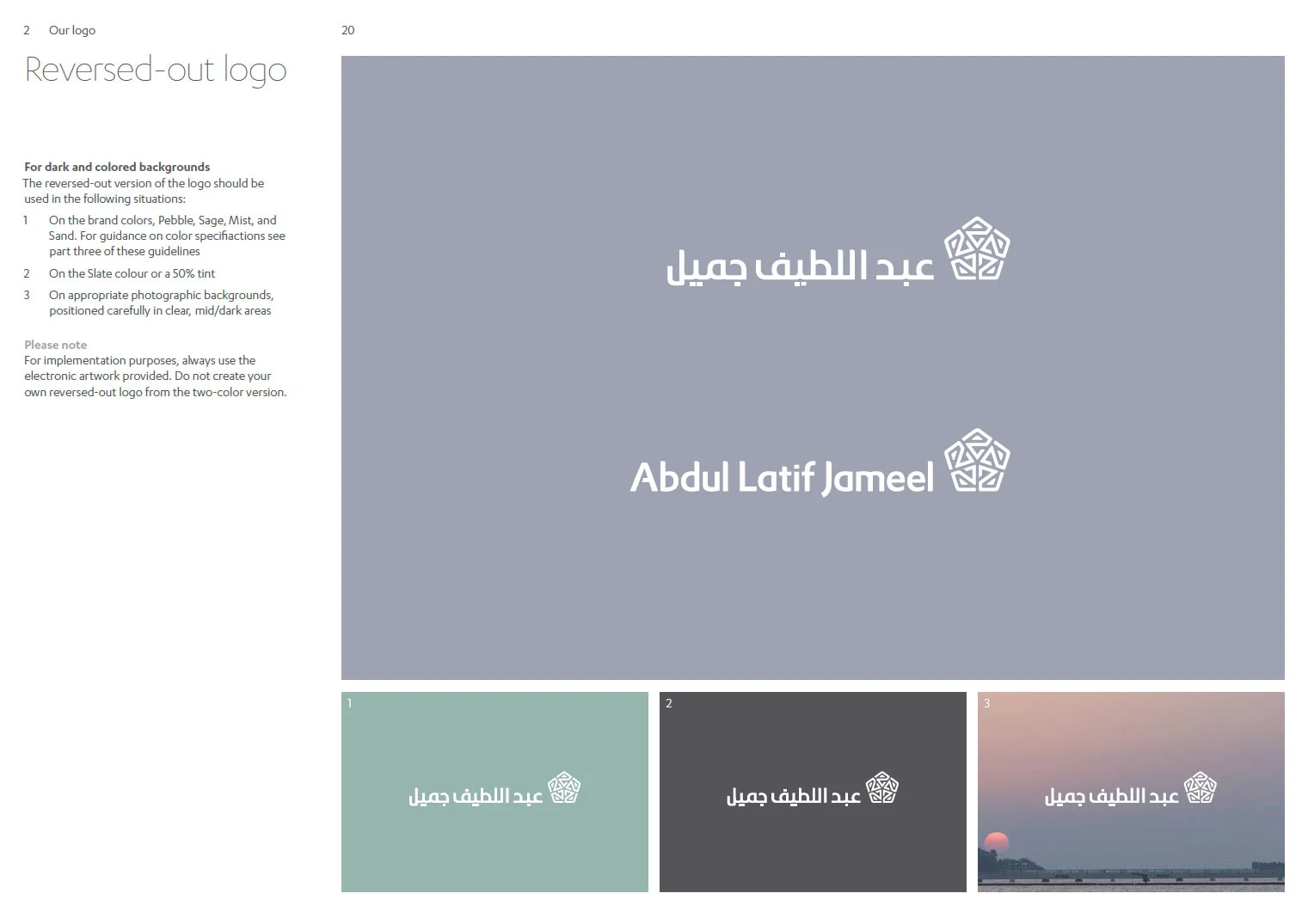Image resolution: width=1308 pixels, height=924 pixels.
Task: Click the 'Abdul Latif Jameel' English wordmark
Action: [782, 477]
